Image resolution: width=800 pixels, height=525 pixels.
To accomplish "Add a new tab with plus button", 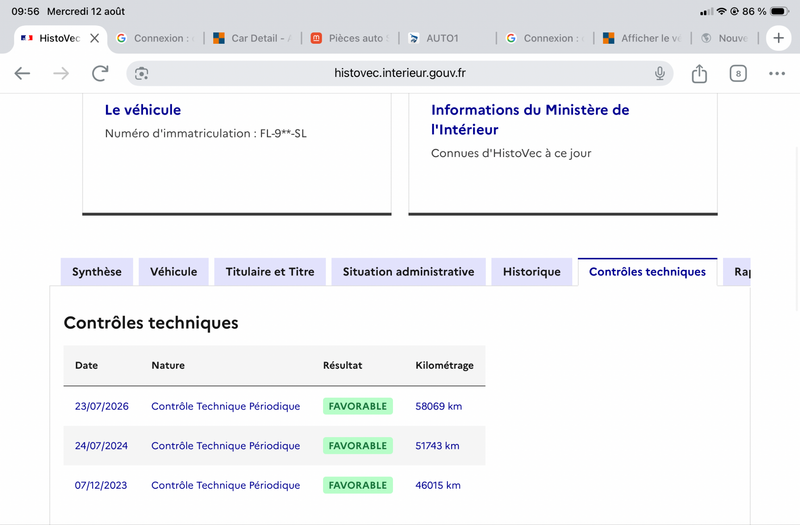I will pyautogui.click(x=779, y=38).
